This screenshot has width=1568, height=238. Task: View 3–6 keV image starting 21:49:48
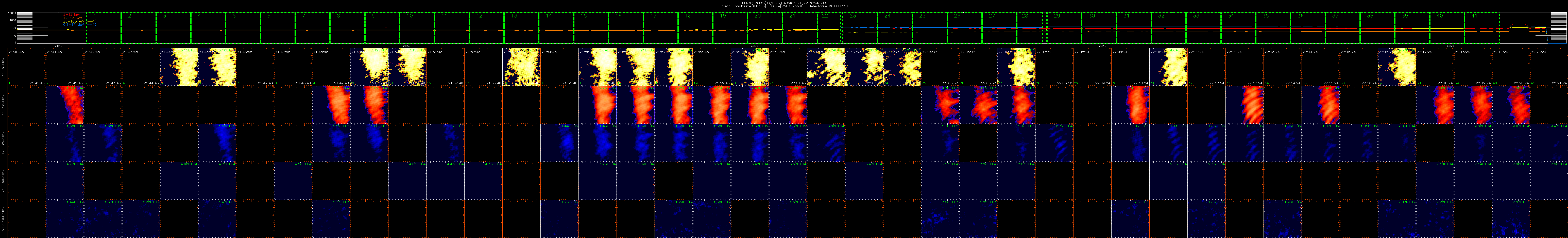[369, 67]
